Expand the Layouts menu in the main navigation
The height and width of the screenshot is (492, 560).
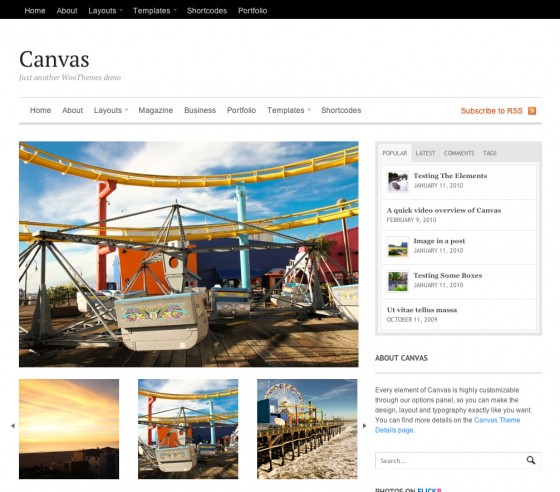(111, 110)
